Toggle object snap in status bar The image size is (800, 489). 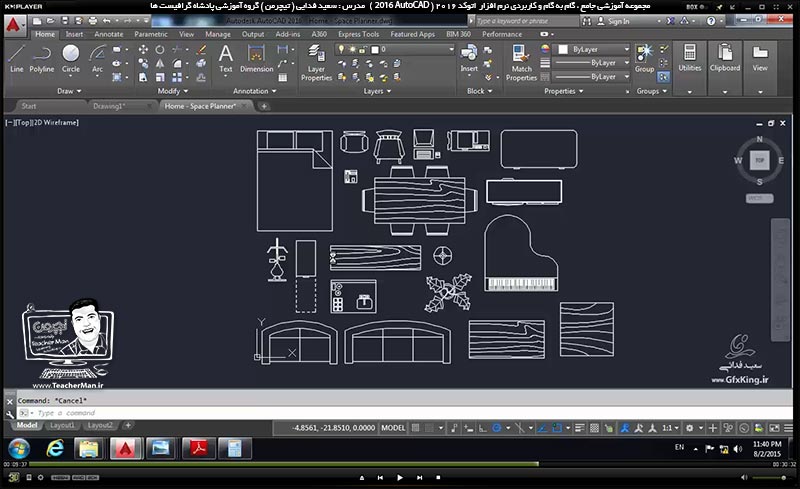pos(557,428)
